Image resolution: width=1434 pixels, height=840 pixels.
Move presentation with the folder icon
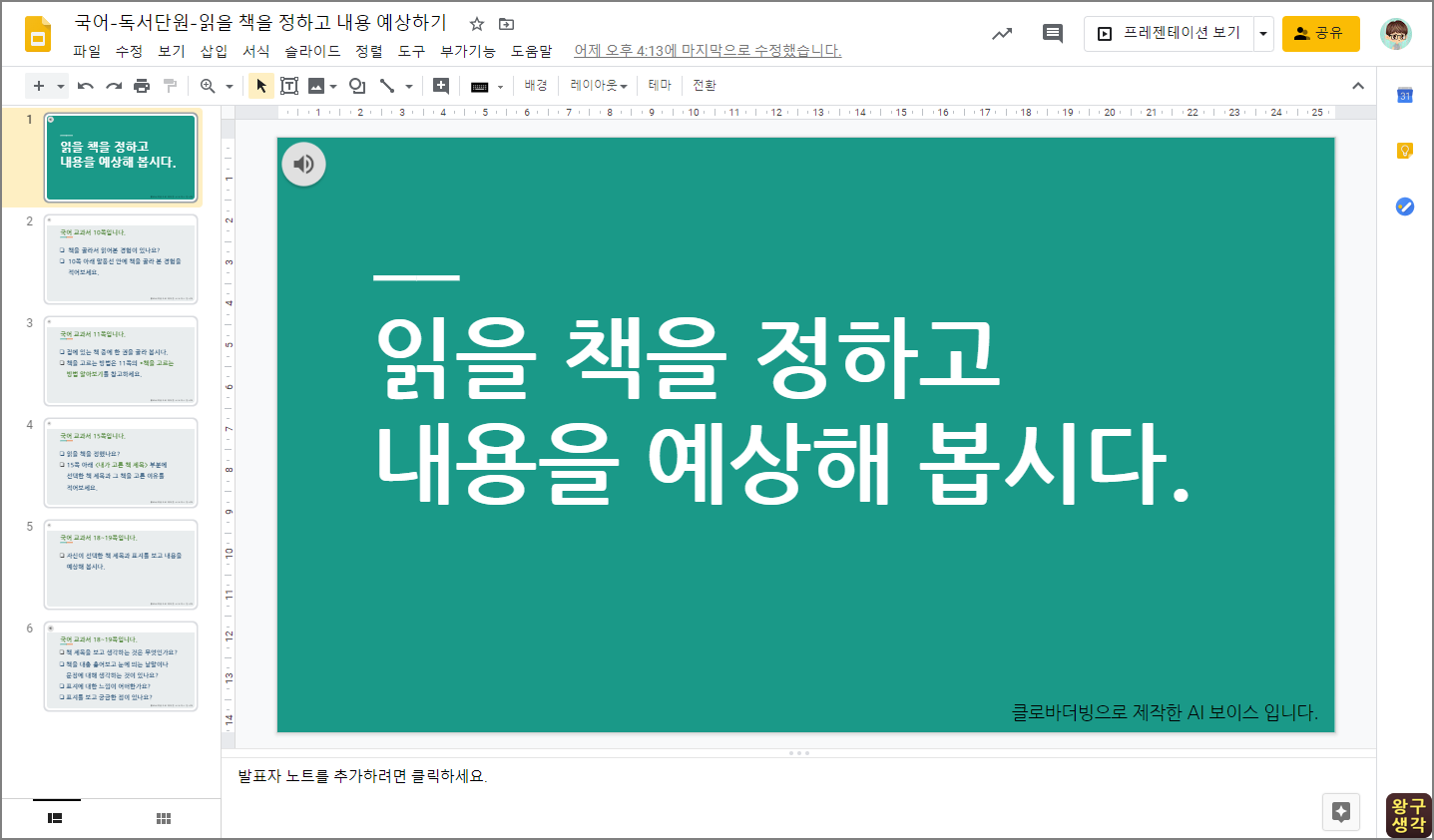(x=506, y=24)
